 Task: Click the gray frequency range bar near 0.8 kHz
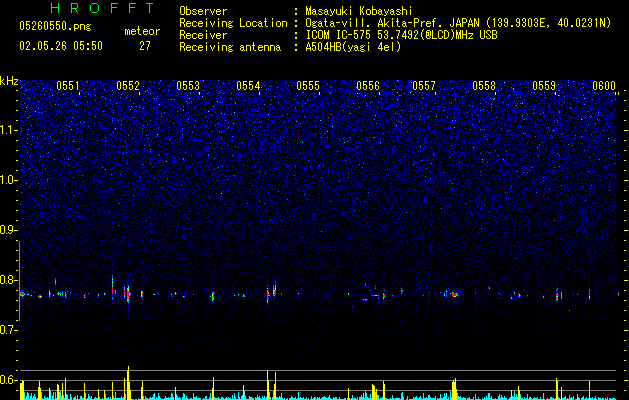point(20,280)
